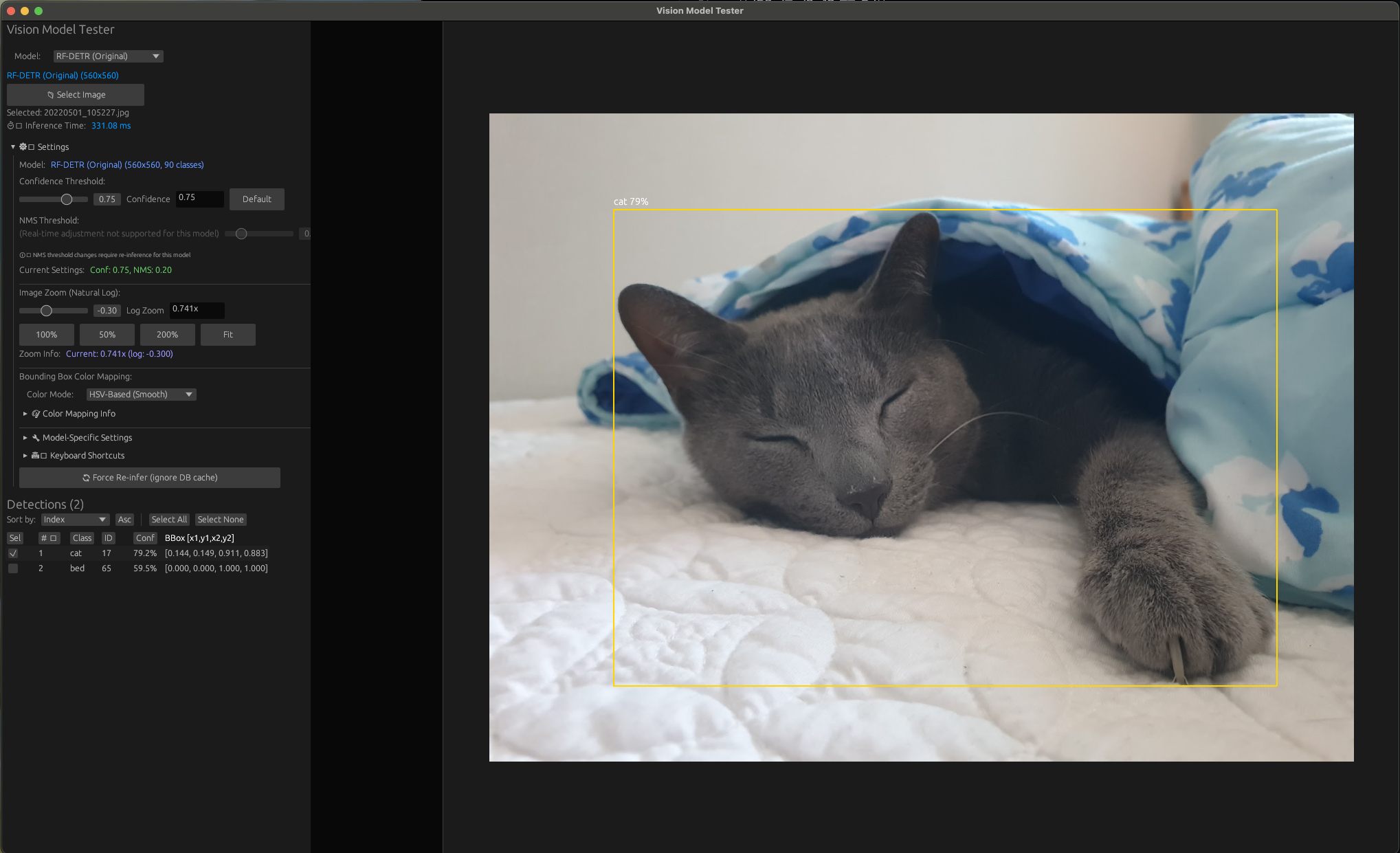Open the Model dropdown RF-DETR (Original)
This screenshot has width=1400, height=853.
[108, 56]
